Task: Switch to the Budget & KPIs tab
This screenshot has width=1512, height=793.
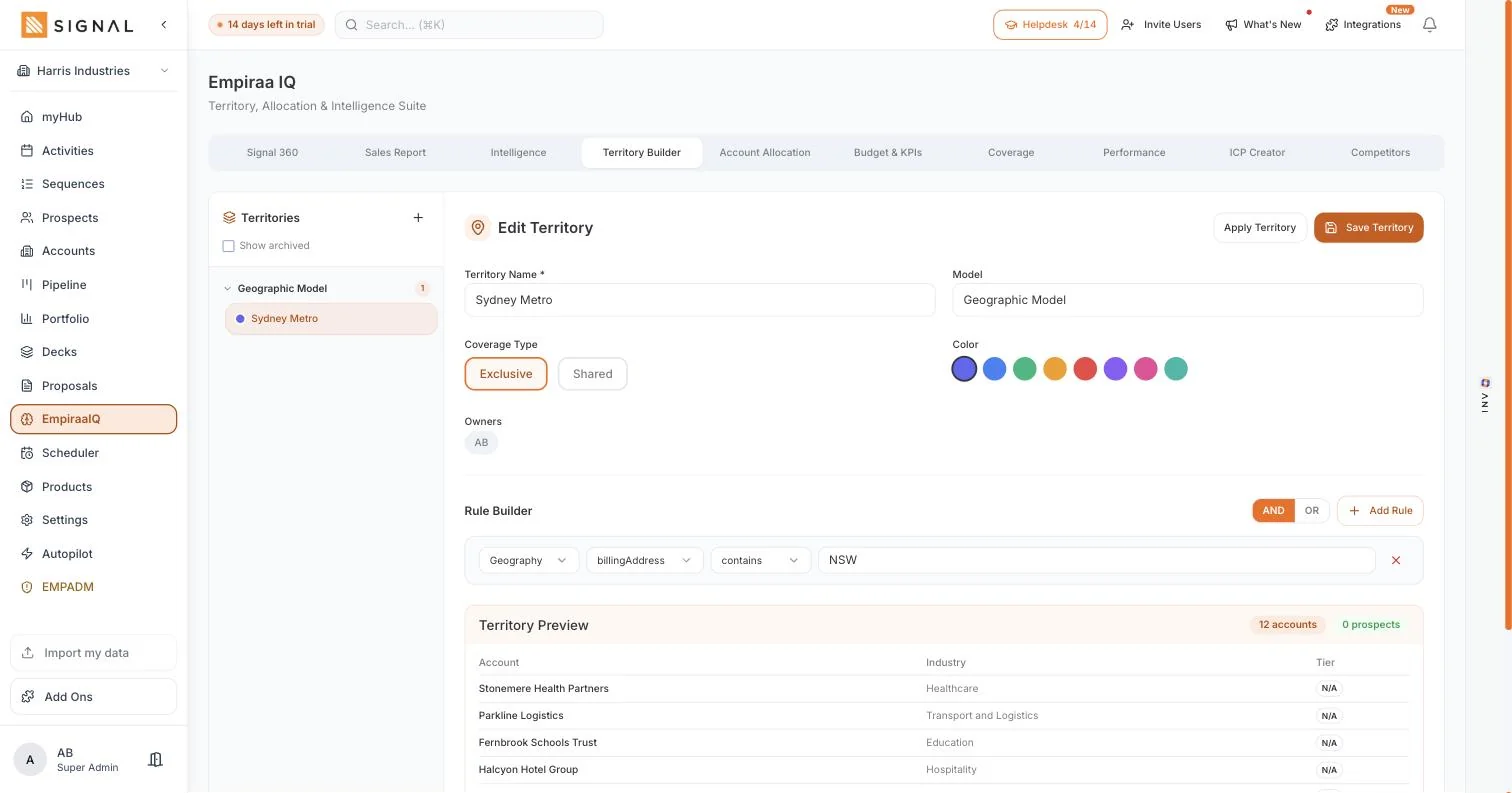Action: click(x=888, y=153)
